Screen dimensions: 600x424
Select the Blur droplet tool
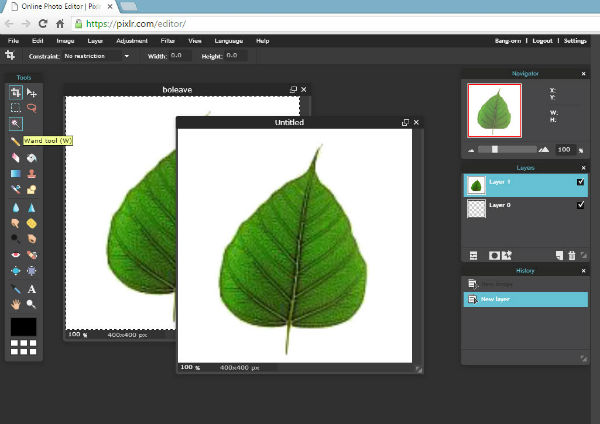tap(16, 208)
